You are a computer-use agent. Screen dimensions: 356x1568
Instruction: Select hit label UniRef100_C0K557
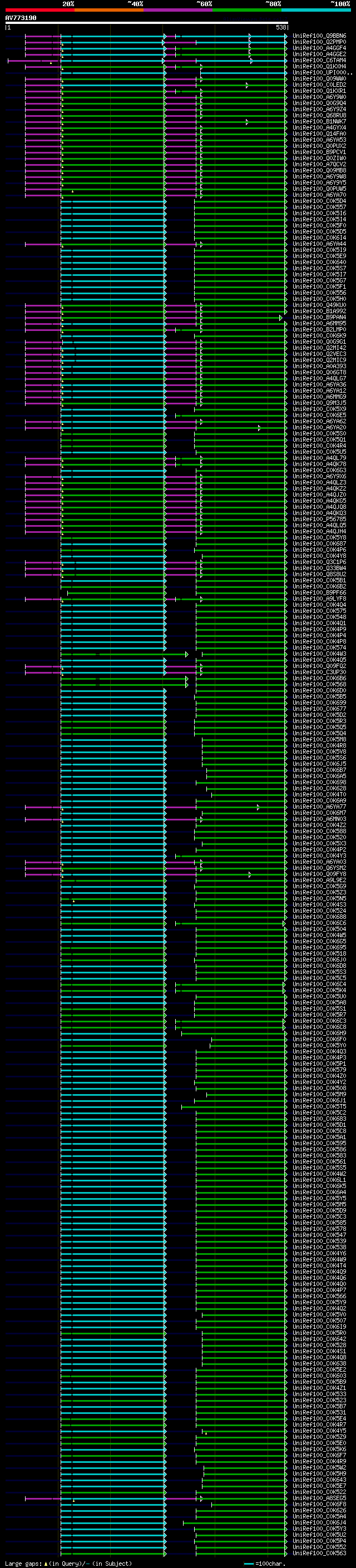pyautogui.click(x=319, y=207)
